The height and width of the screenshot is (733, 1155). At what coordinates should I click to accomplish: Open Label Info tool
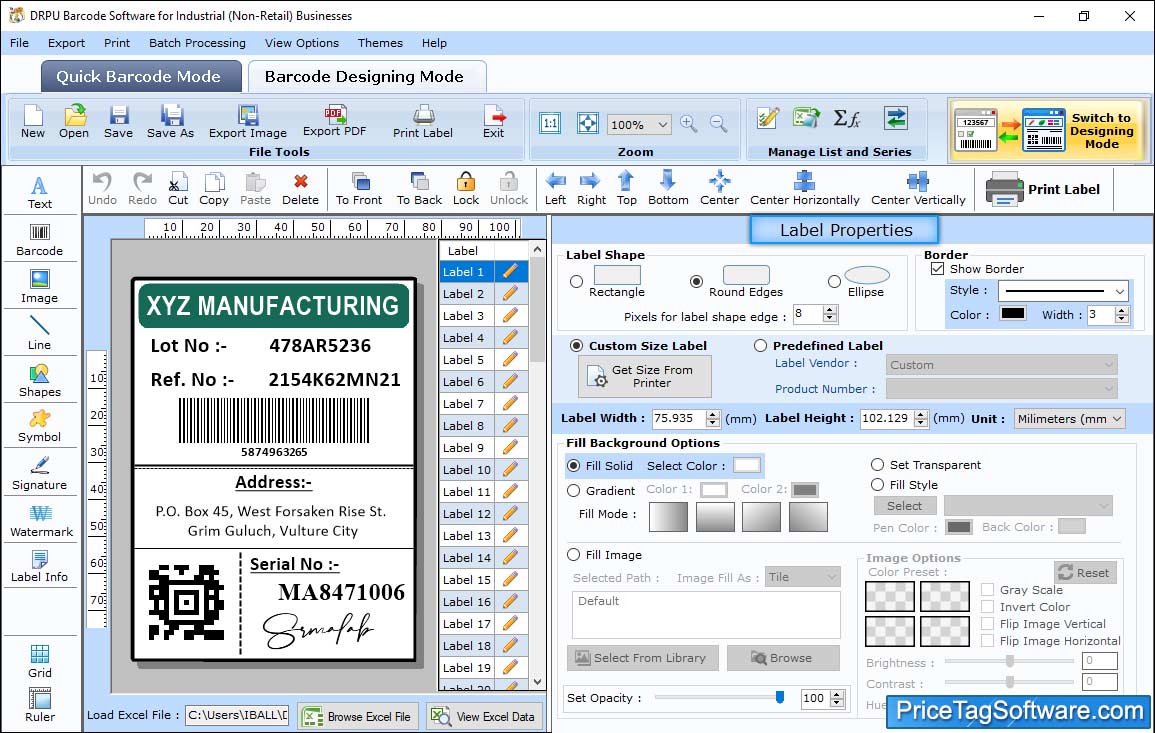coord(40,567)
